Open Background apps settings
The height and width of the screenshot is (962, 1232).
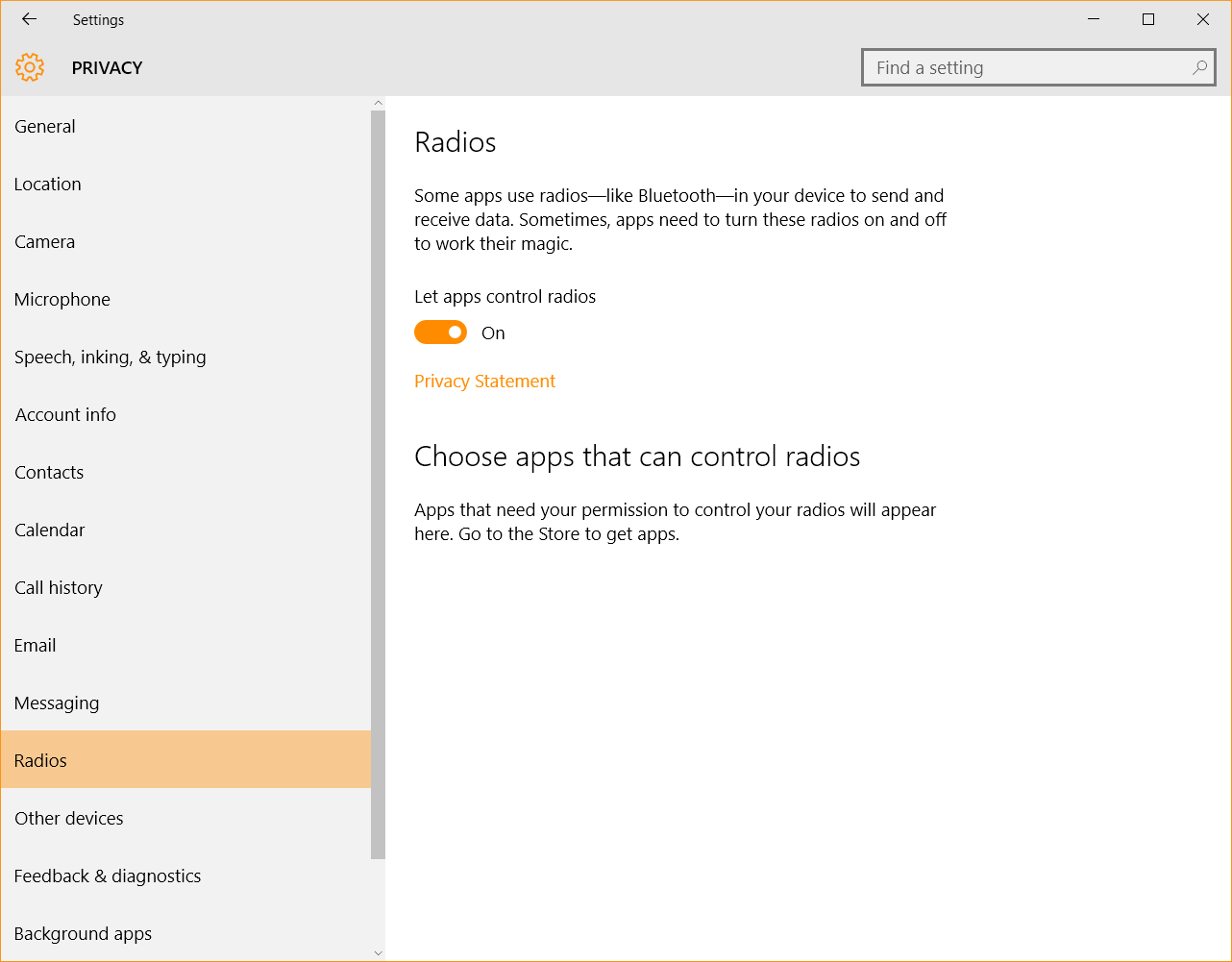[185, 933]
